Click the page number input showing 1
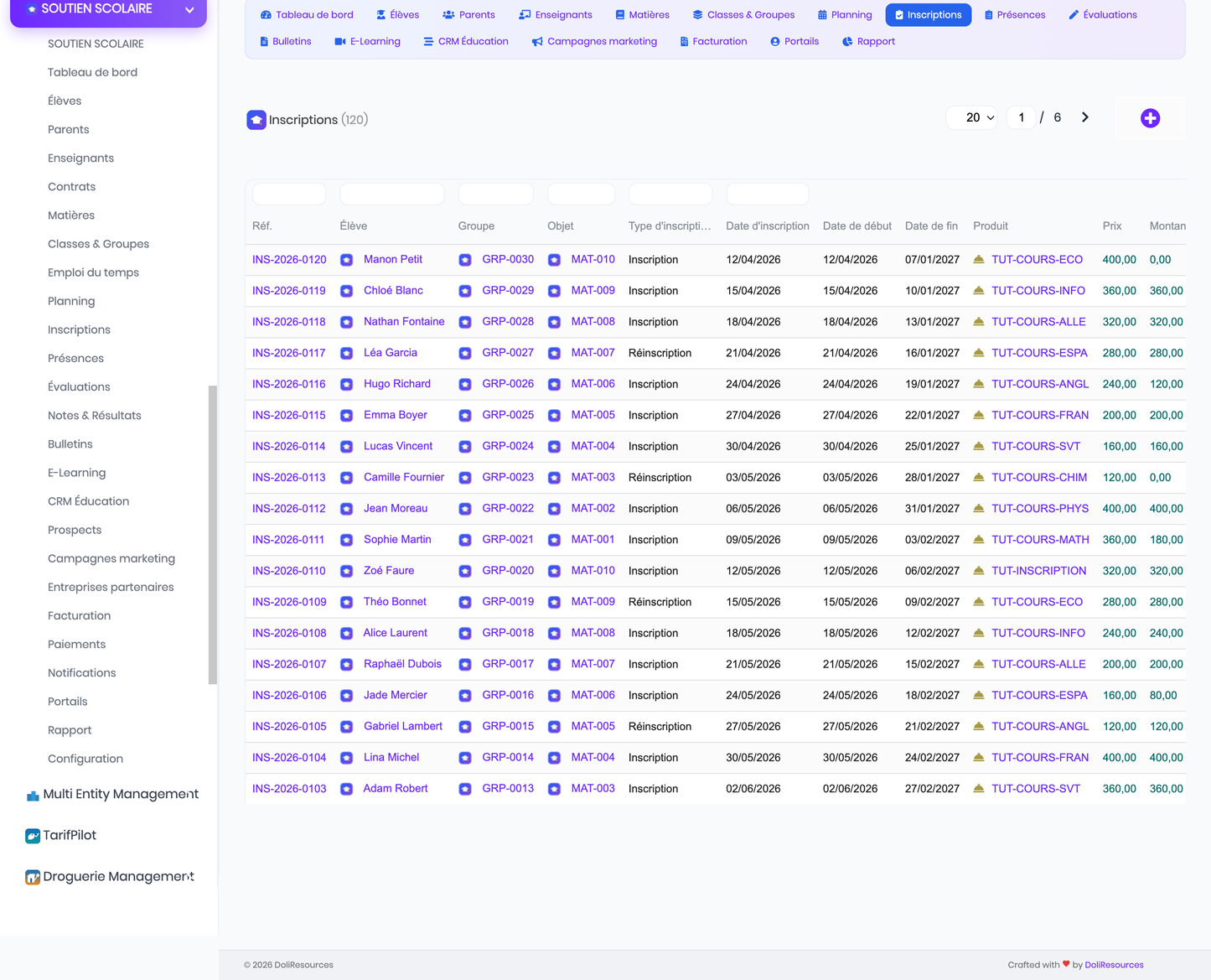Screen dimensions: 1211x980 pyautogui.click(x=1021, y=117)
